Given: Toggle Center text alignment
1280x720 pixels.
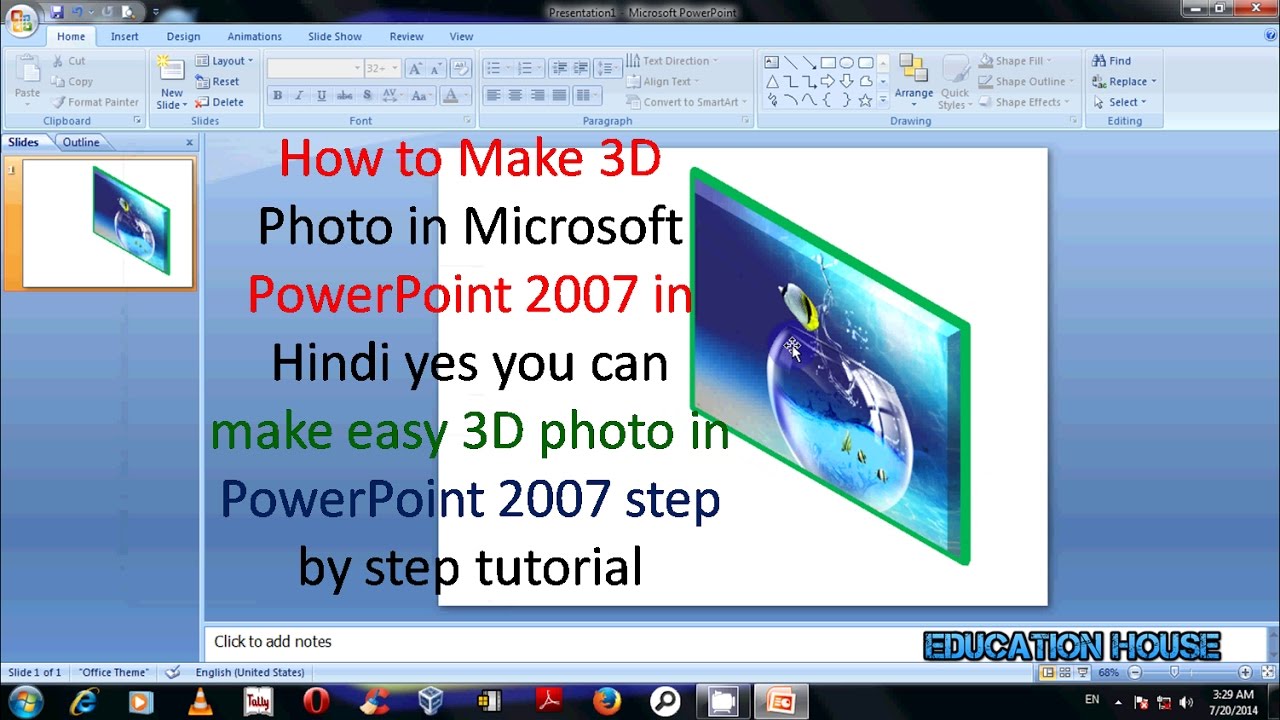Looking at the screenshot, I should (x=515, y=96).
